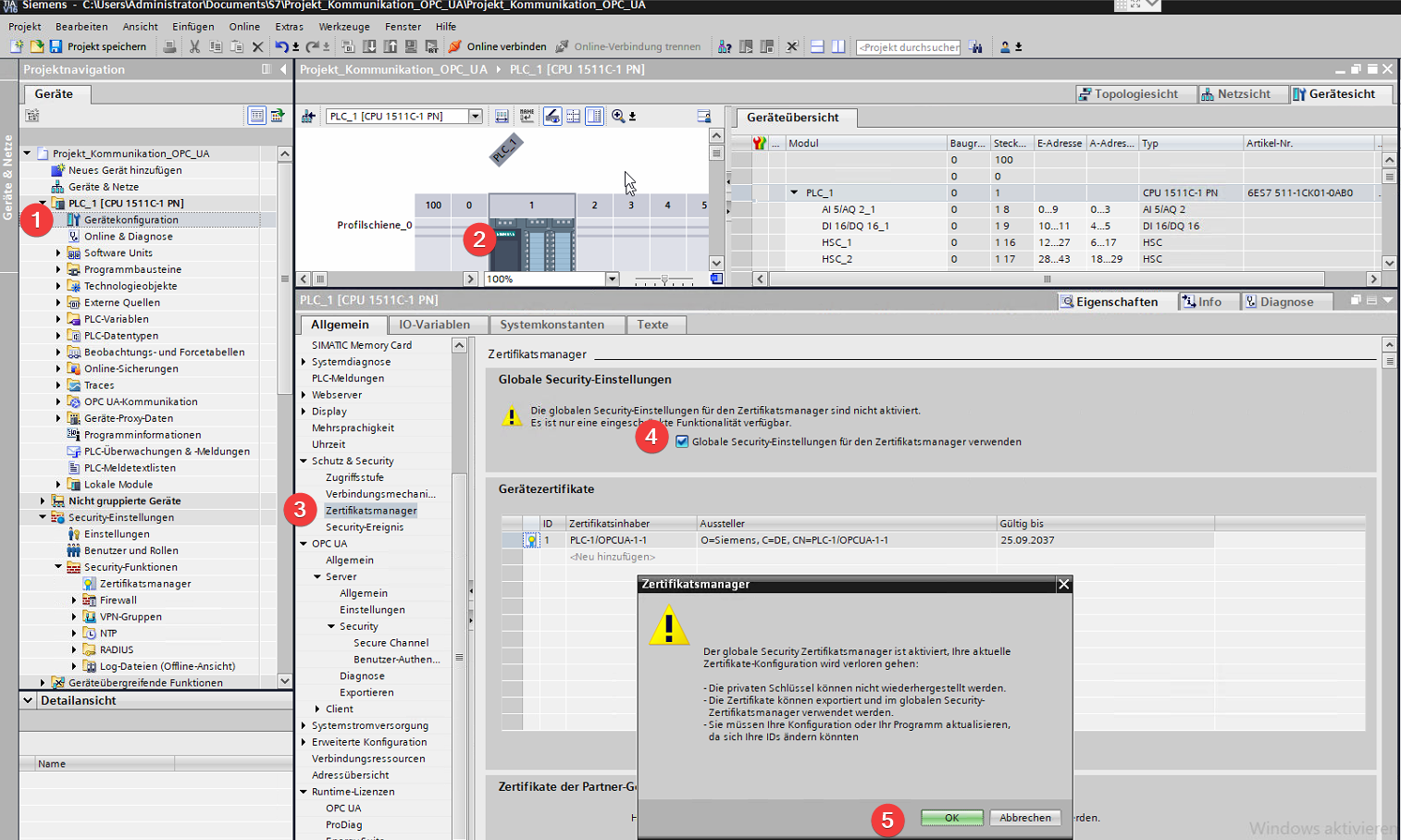Expand the Software Units tree node
This screenshot has width=1401, height=840.
[x=58, y=253]
